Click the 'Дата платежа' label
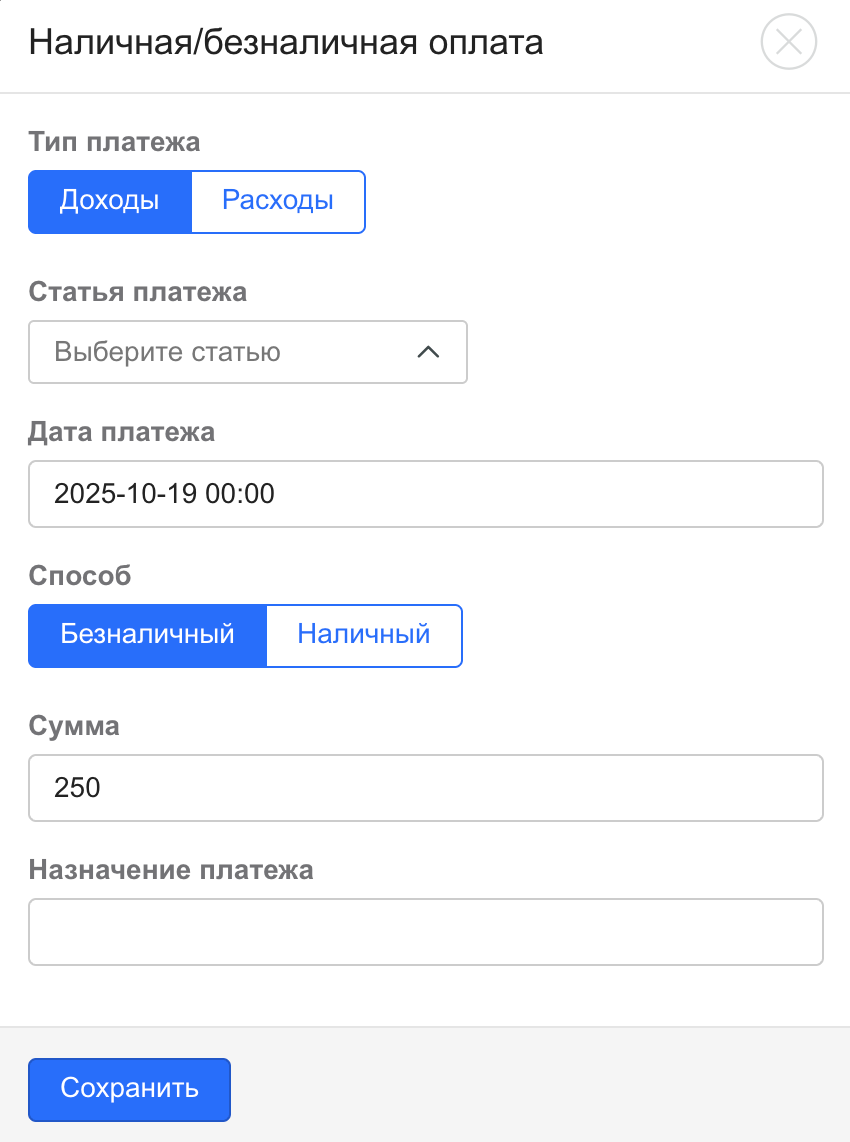This screenshot has height=1142, width=850. 121,432
